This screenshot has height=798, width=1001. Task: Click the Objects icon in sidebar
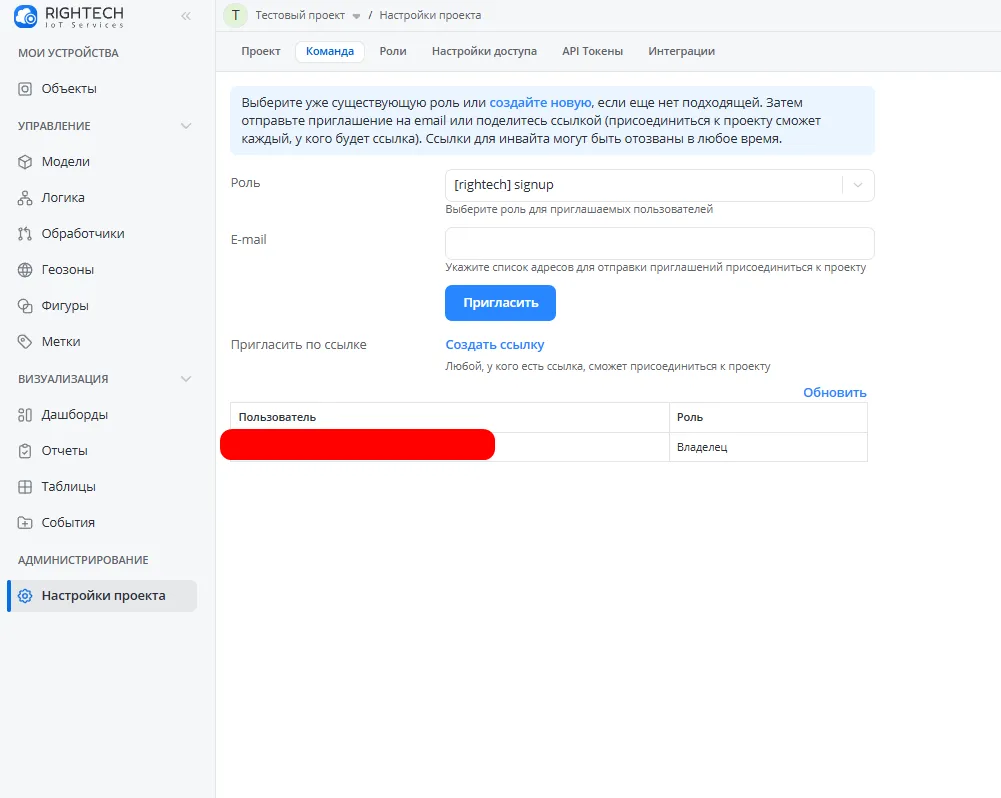(x=26, y=89)
